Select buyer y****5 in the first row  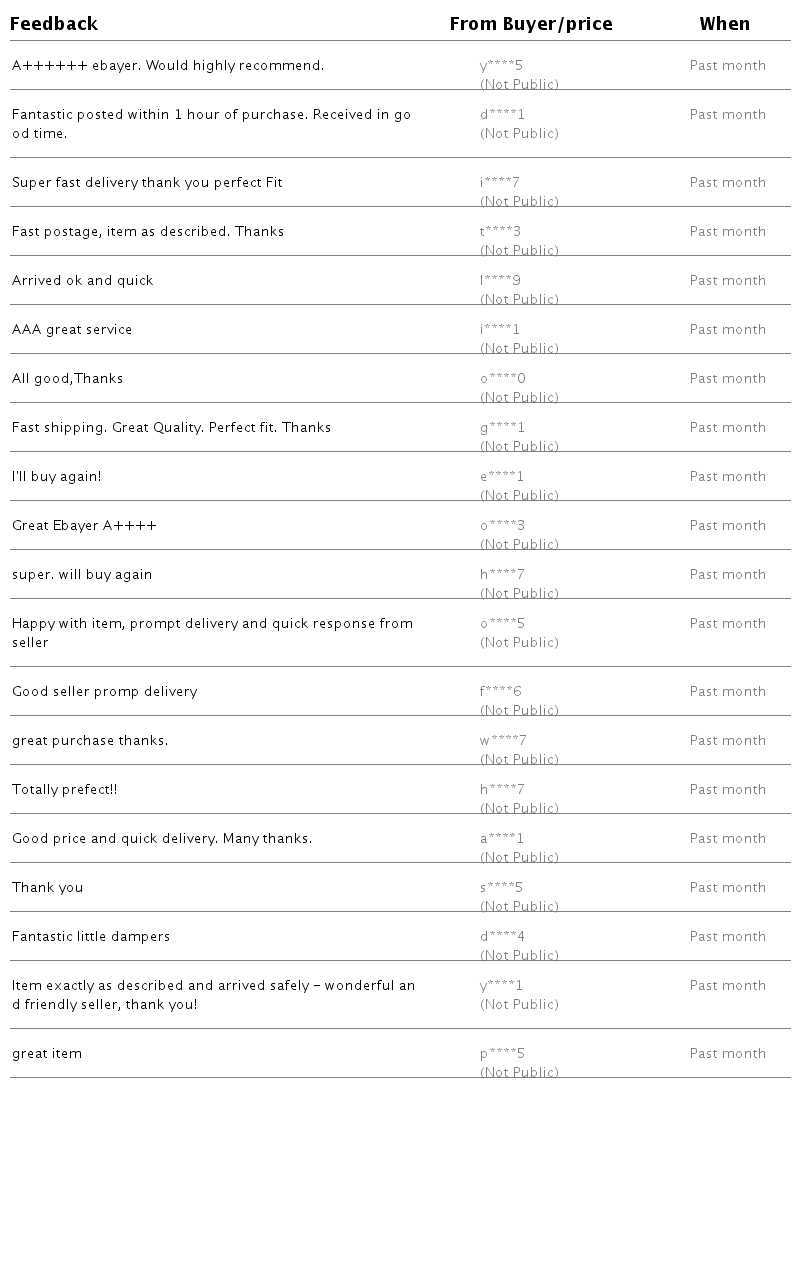(x=501, y=66)
